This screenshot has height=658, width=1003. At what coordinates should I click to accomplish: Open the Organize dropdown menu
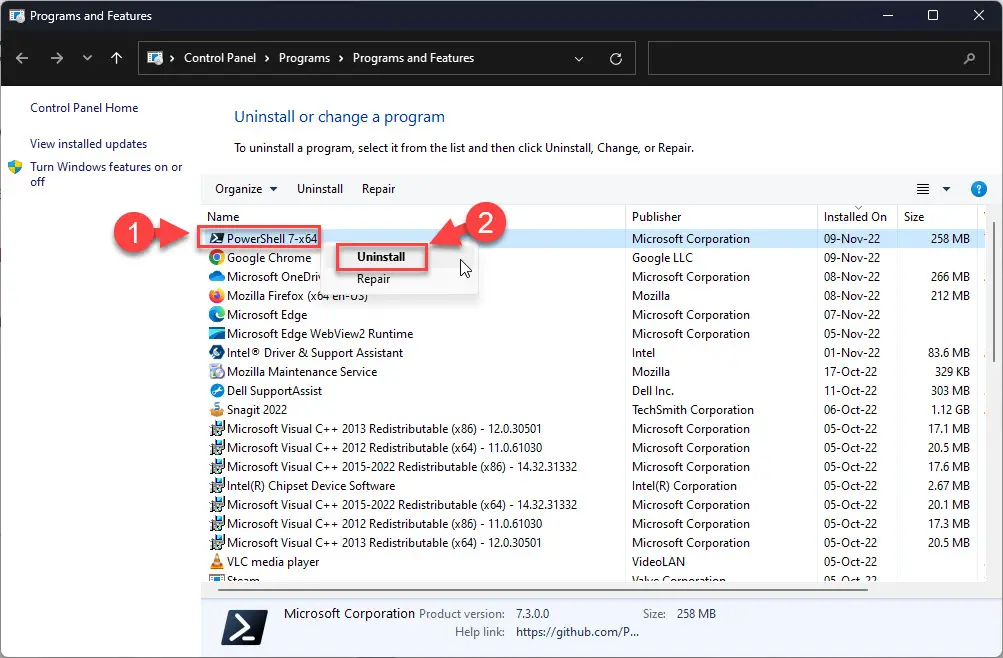click(245, 188)
